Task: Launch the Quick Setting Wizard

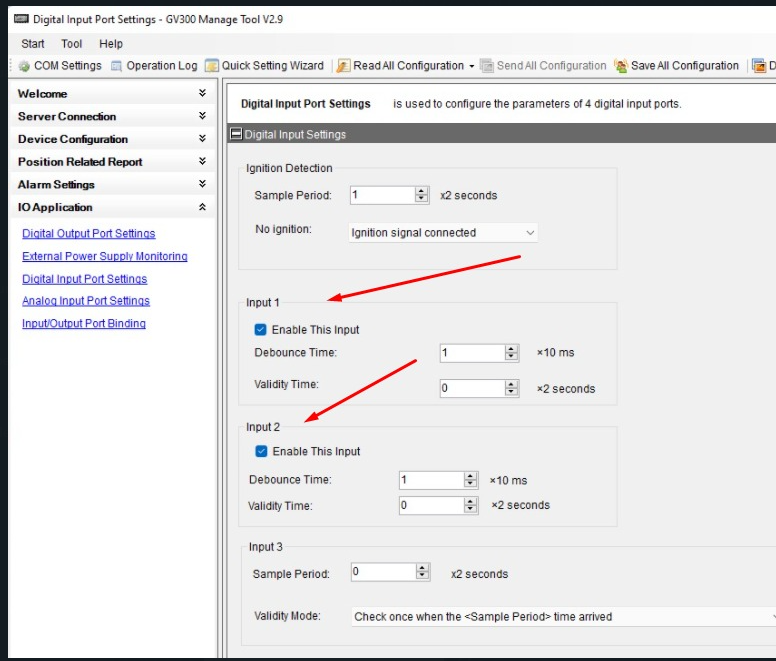Action: point(265,66)
